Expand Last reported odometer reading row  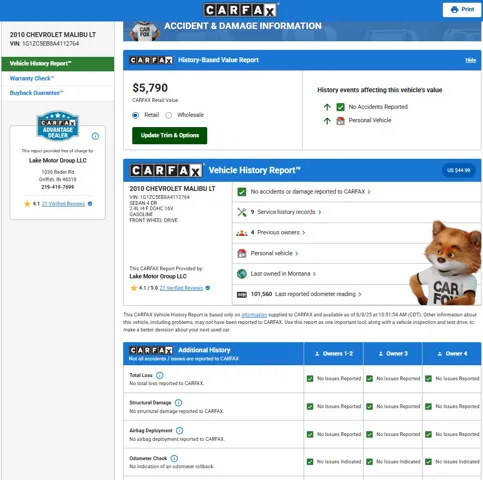pos(357,294)
